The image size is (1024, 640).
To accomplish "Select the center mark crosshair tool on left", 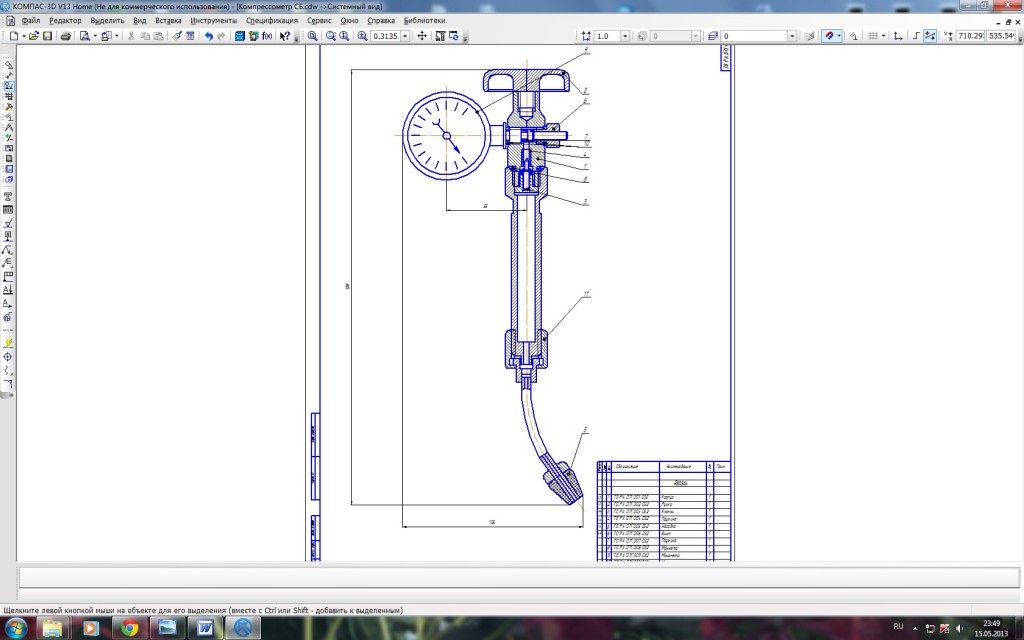I will tap(8, 357).
